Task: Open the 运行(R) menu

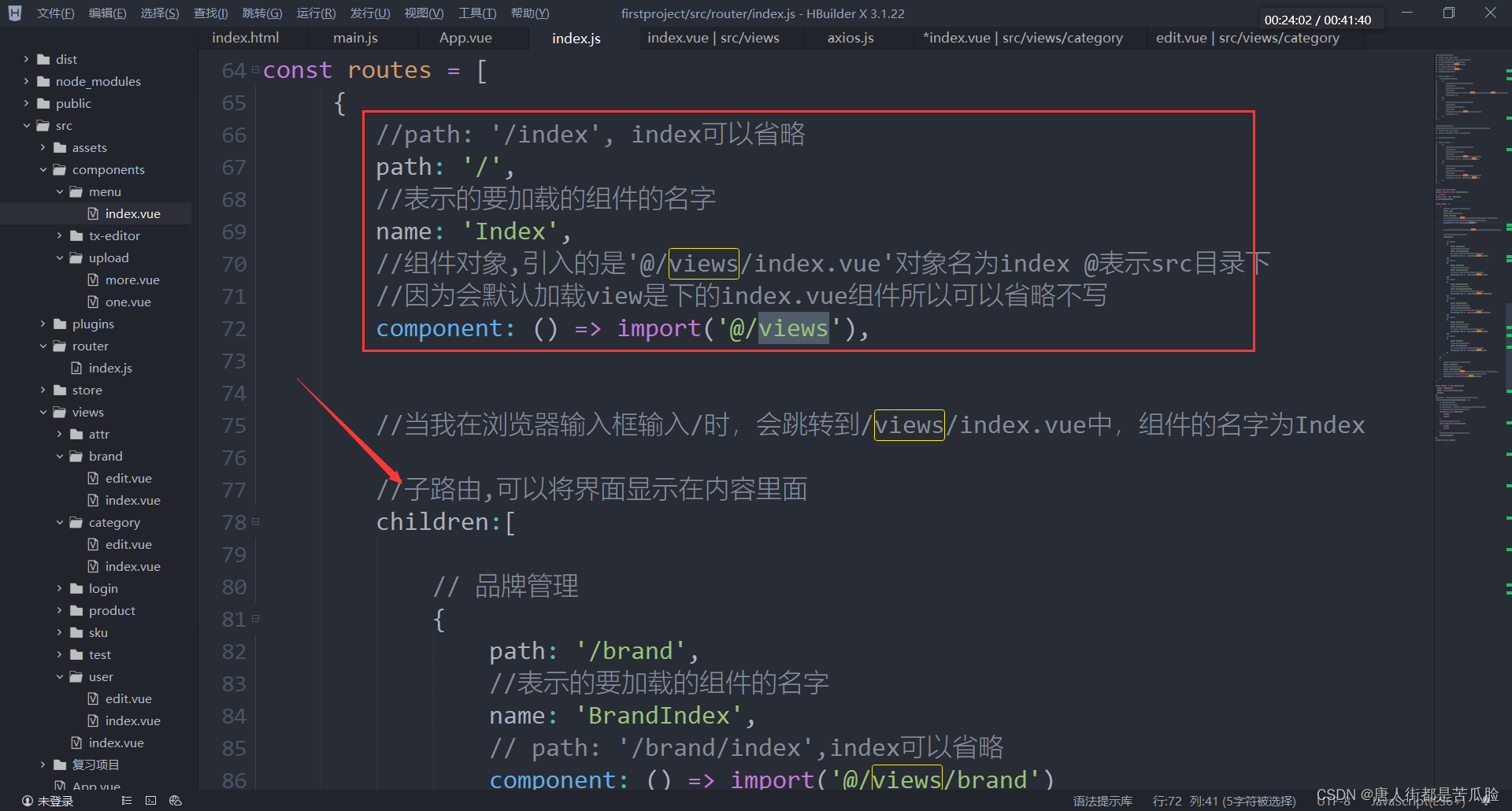Action: [x=316, y=13]
